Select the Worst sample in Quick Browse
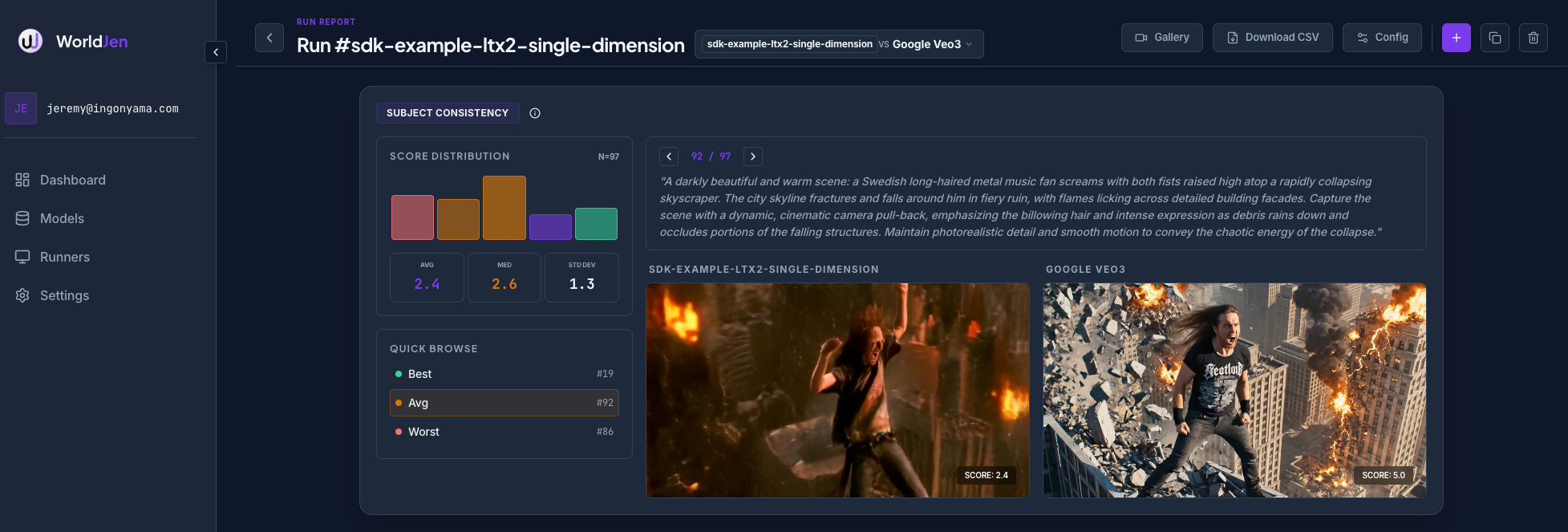This screenshot has height=532, width=1568. (504, 432)
